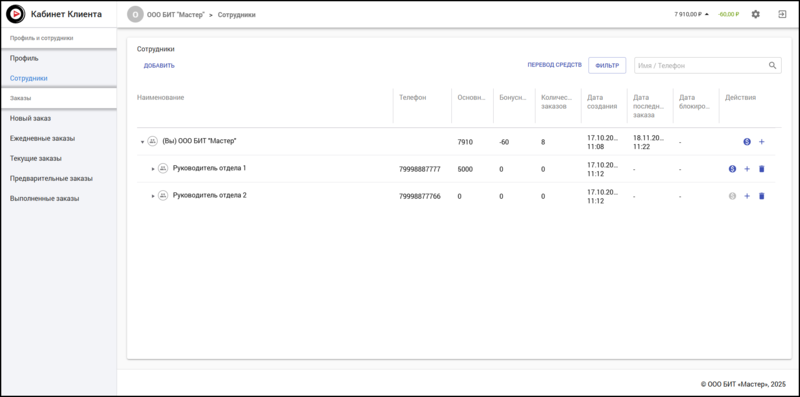
Task: Delete Руководитель отдела 2 with trash icon
Action: [x=762, y=196]
